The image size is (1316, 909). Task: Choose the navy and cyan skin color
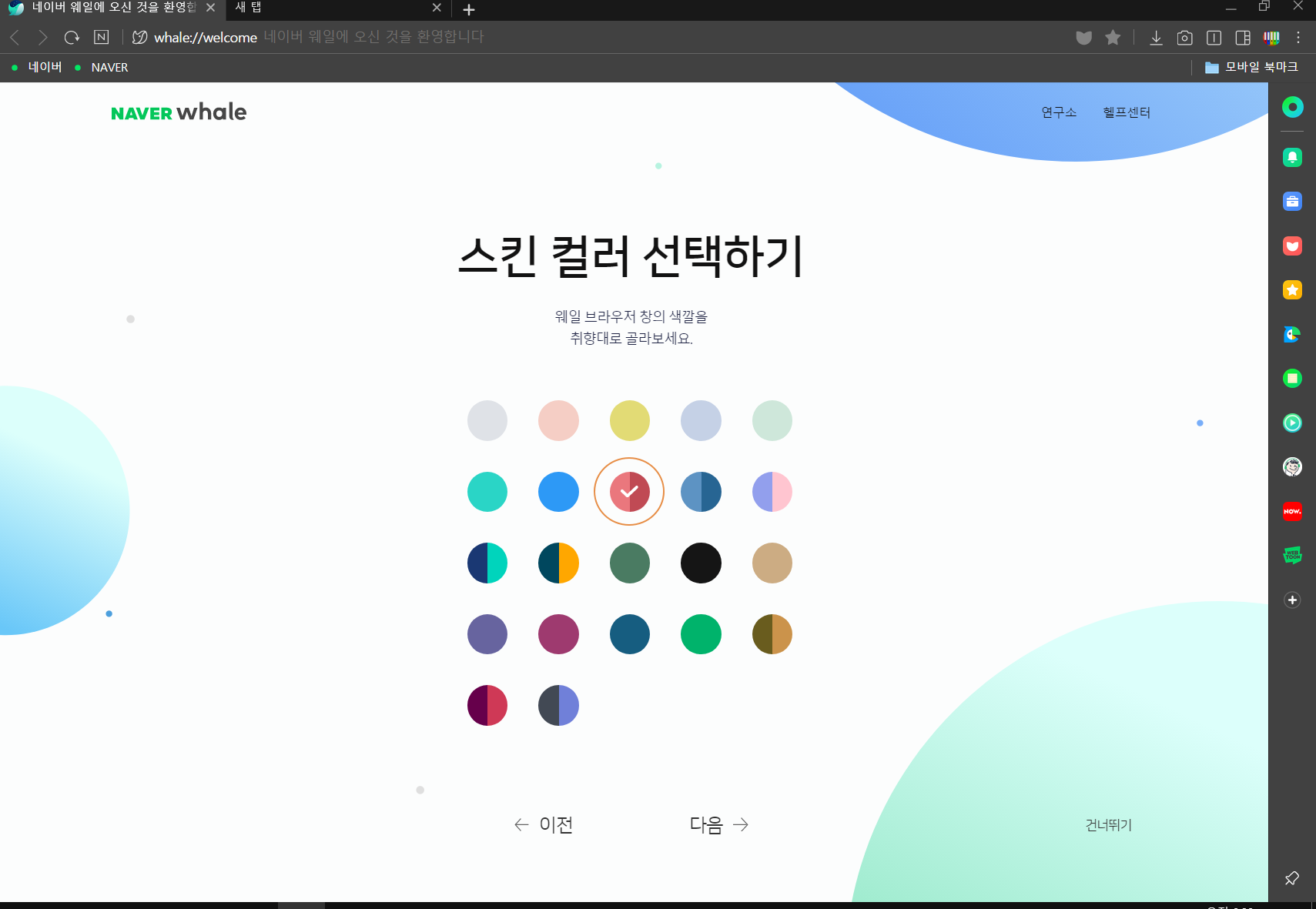[x=487, y=563]
